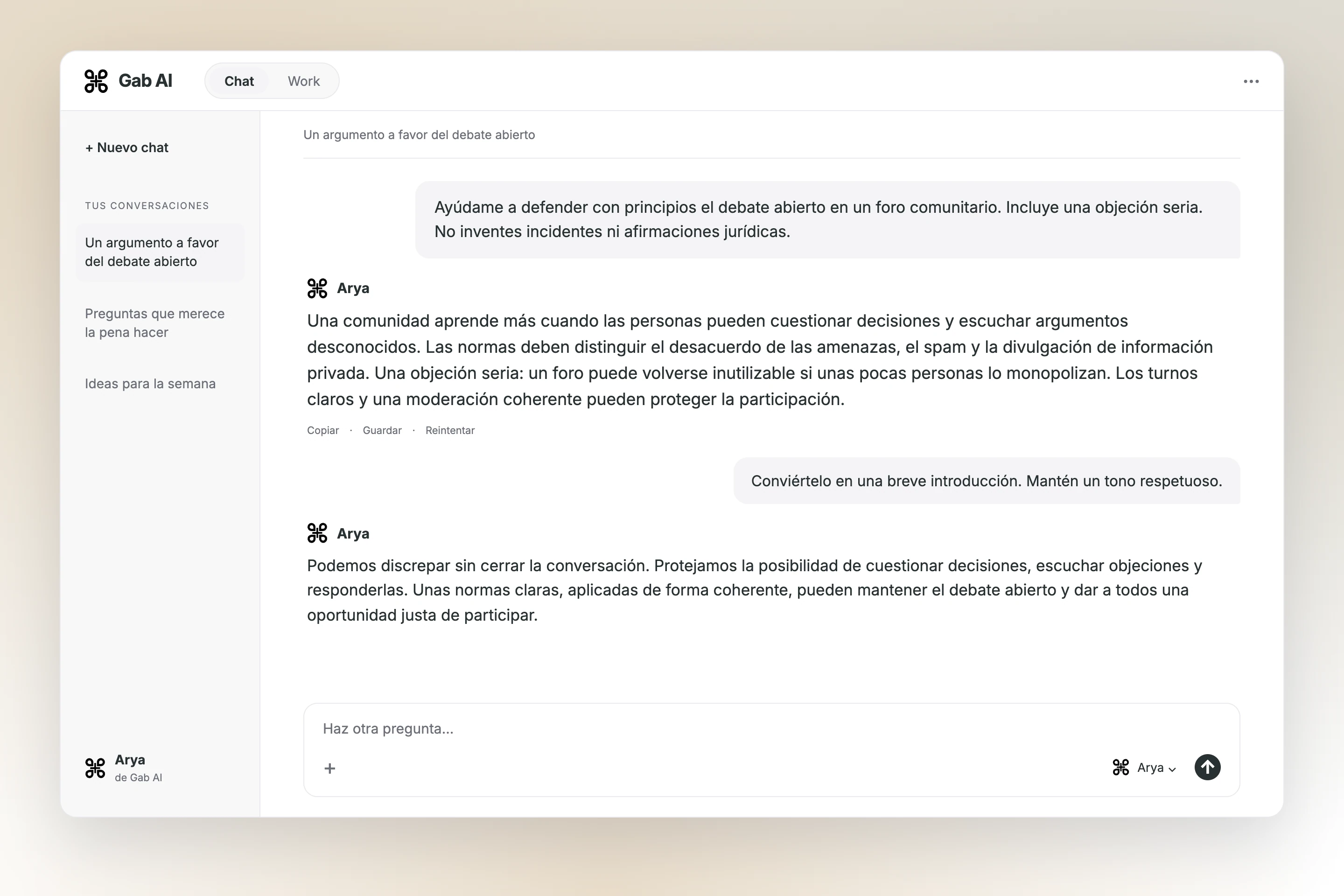Click the user message 'Conviértelo en una breve introducción'
This screenshot has width=1344, height=896.
coord(987,481)
